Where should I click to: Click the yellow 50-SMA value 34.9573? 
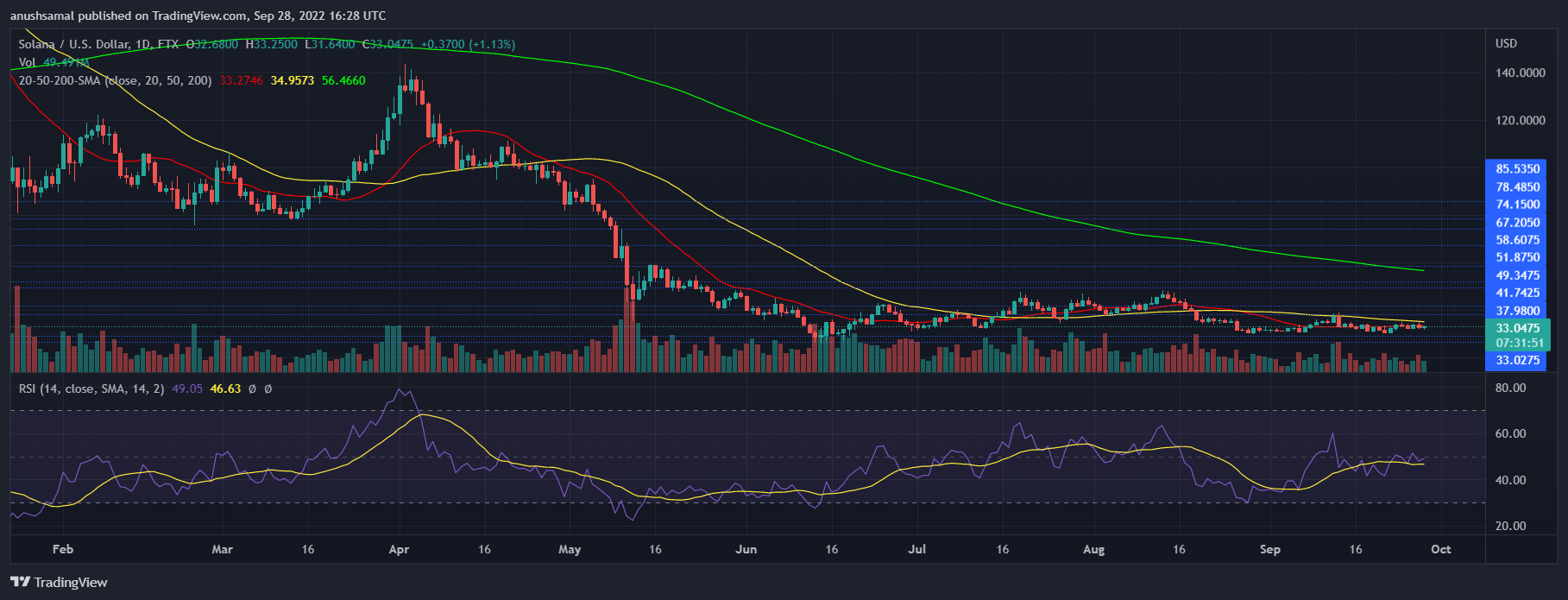point(293,80)
